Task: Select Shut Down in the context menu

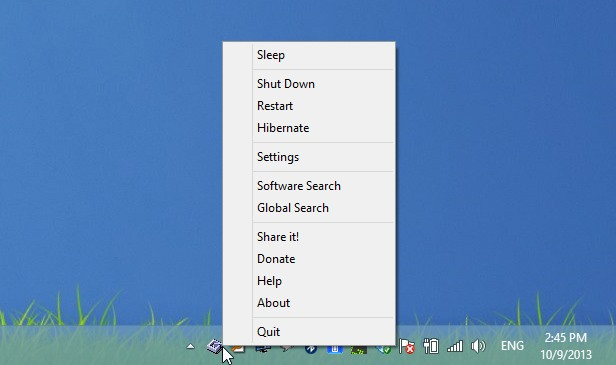Action: pos(309,84)
